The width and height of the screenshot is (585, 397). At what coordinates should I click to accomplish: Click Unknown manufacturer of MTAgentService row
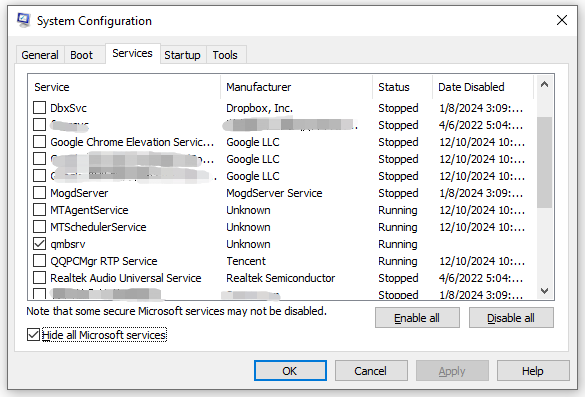[248, 210]
